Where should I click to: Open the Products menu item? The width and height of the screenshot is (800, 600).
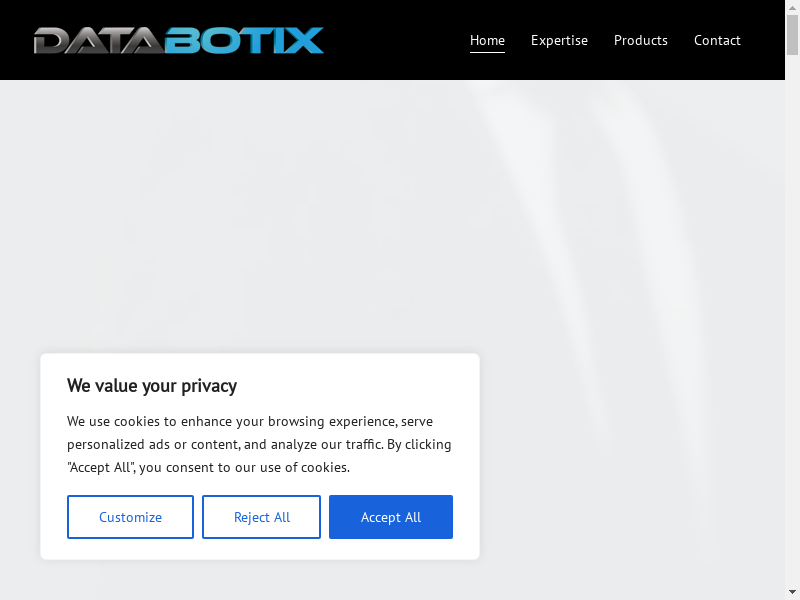(x=640, y=40)
